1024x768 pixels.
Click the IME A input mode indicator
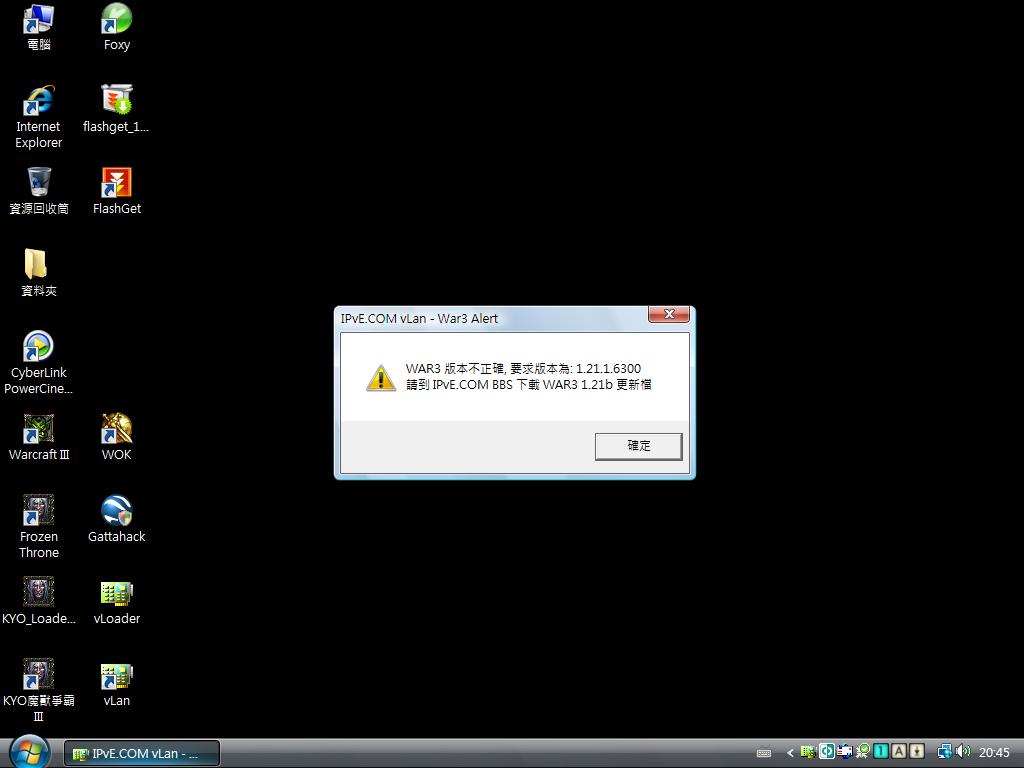[899, 752]
